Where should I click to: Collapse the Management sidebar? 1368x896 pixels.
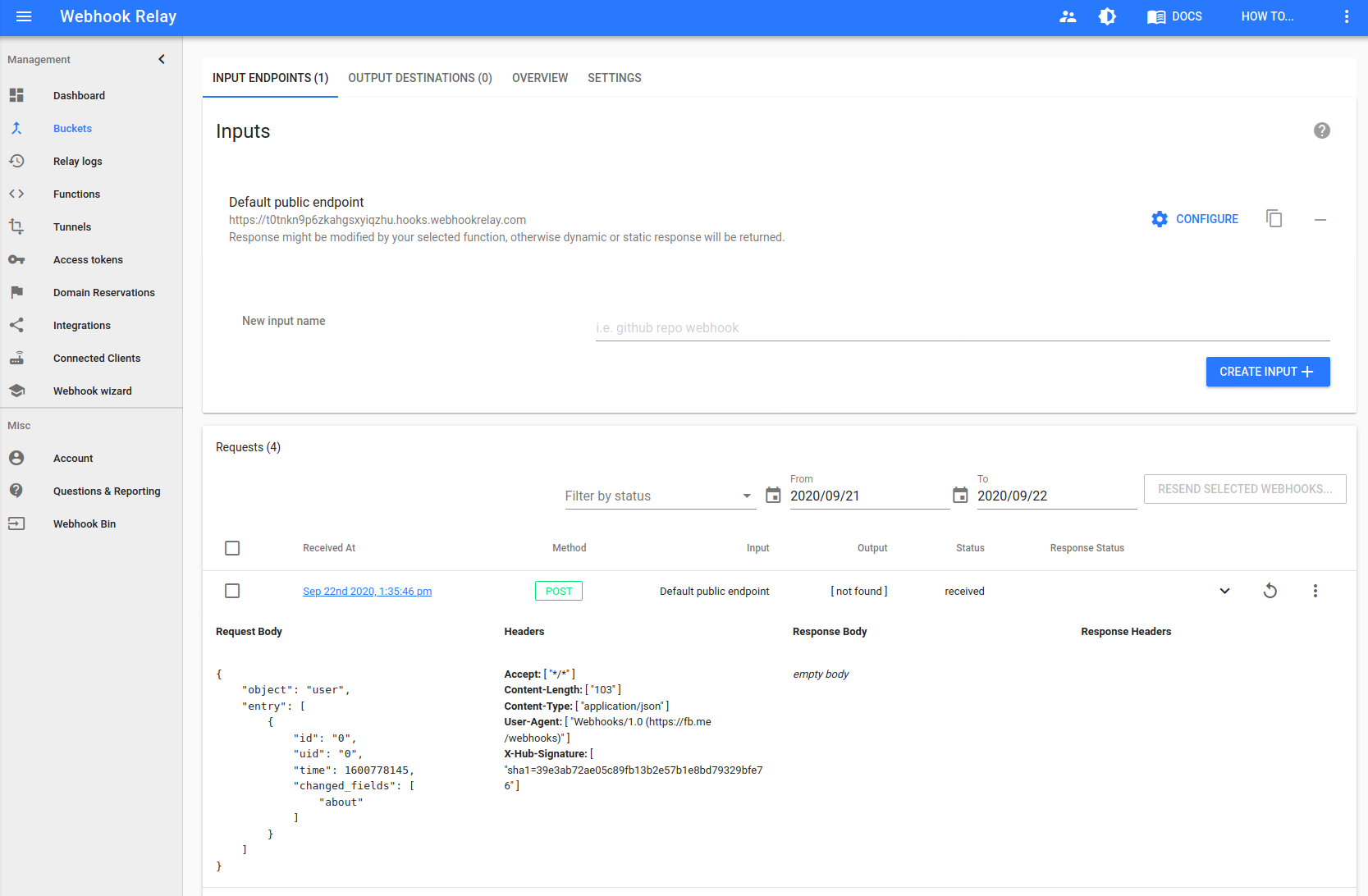pyautogui.click(x=162, y=59)
